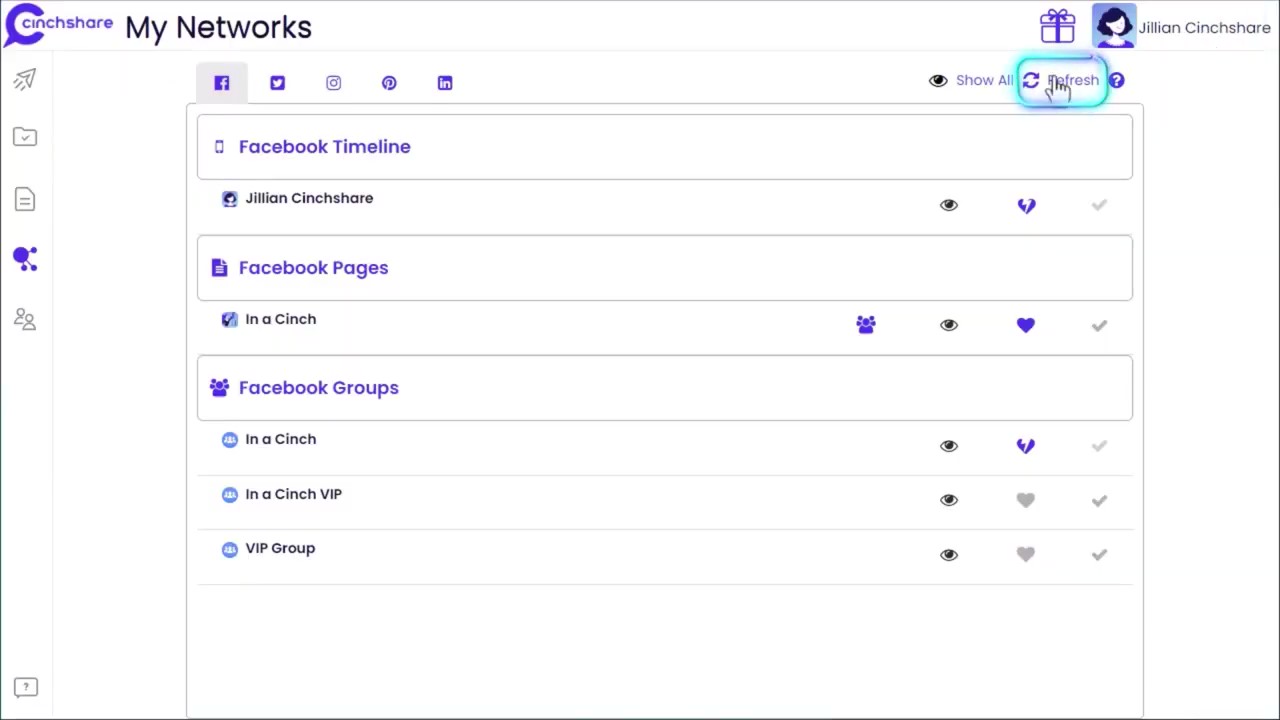Image resolution: width=1280 pixels, height=720 pixels.
Task: Refresh the networks list
Action: click(1061, 81)
